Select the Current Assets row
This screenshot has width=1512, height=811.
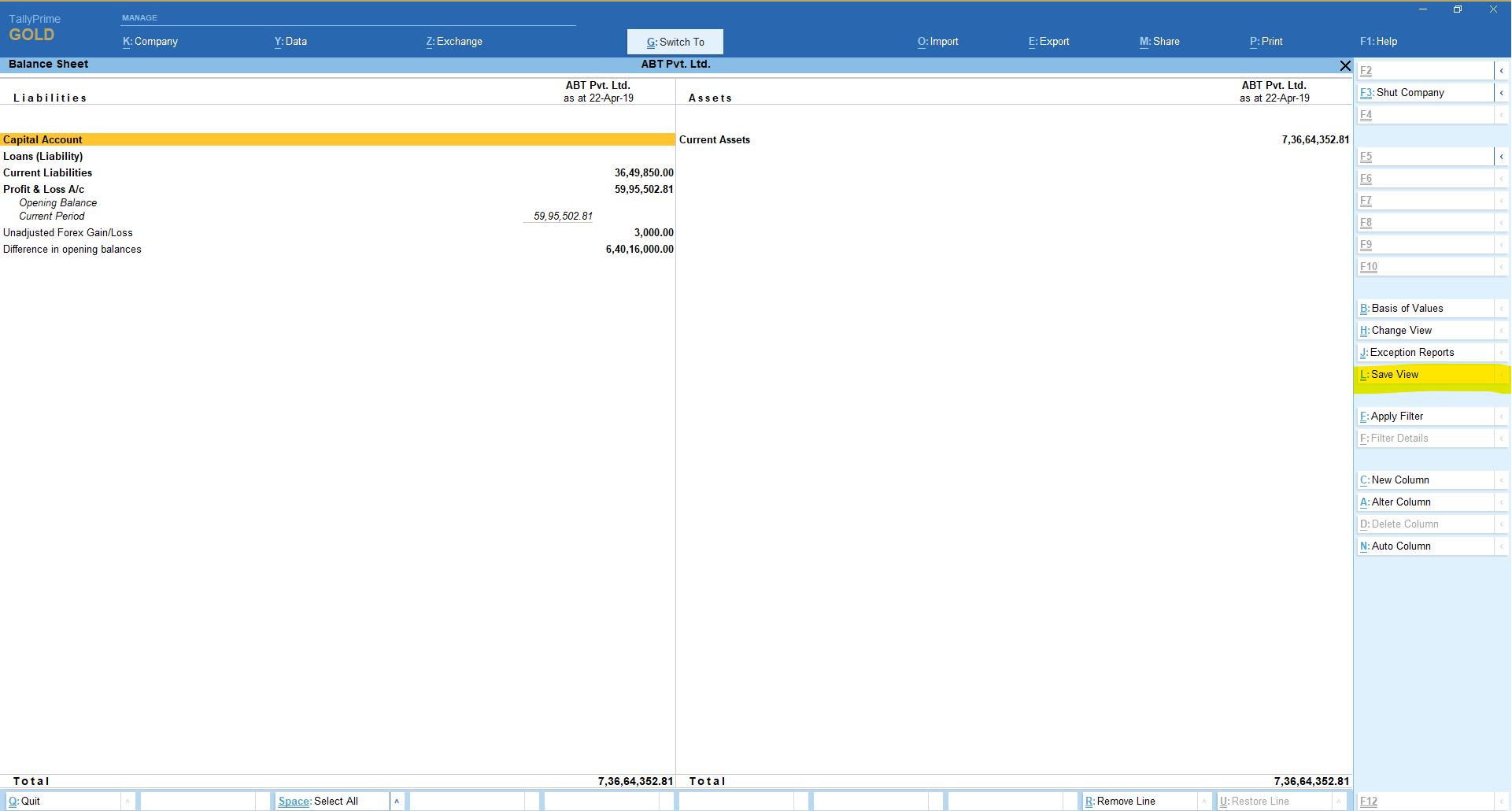tap(714, 140)
